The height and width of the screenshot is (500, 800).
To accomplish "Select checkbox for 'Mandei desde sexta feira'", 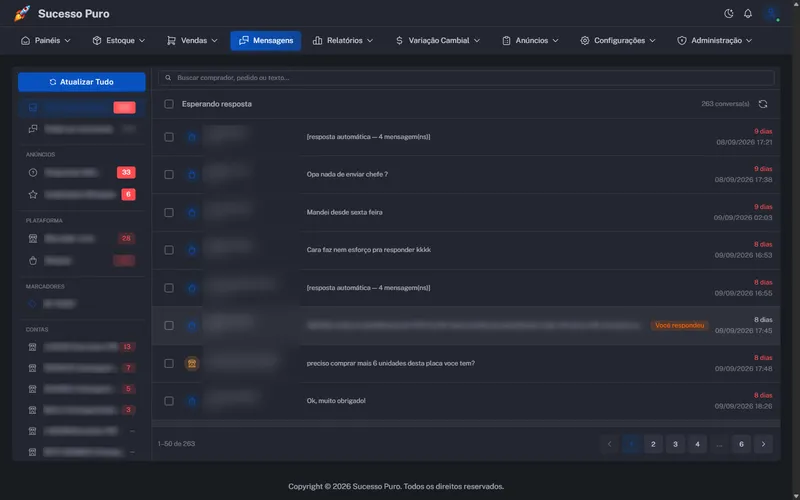I will click(169, 212).
